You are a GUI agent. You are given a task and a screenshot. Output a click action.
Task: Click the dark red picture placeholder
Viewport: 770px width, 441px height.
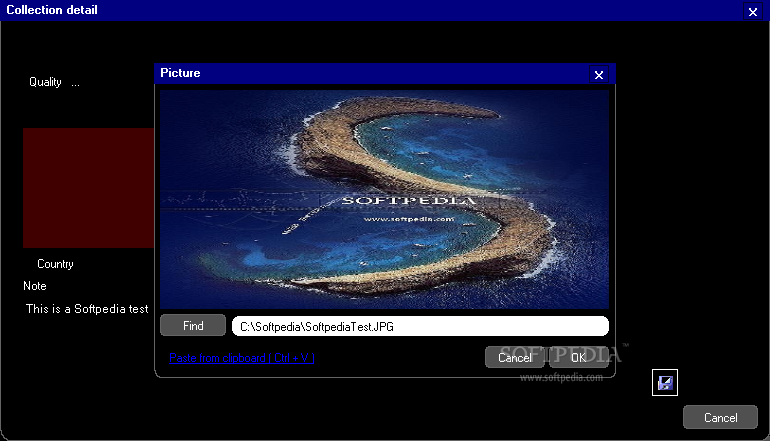tap(88, 188)
